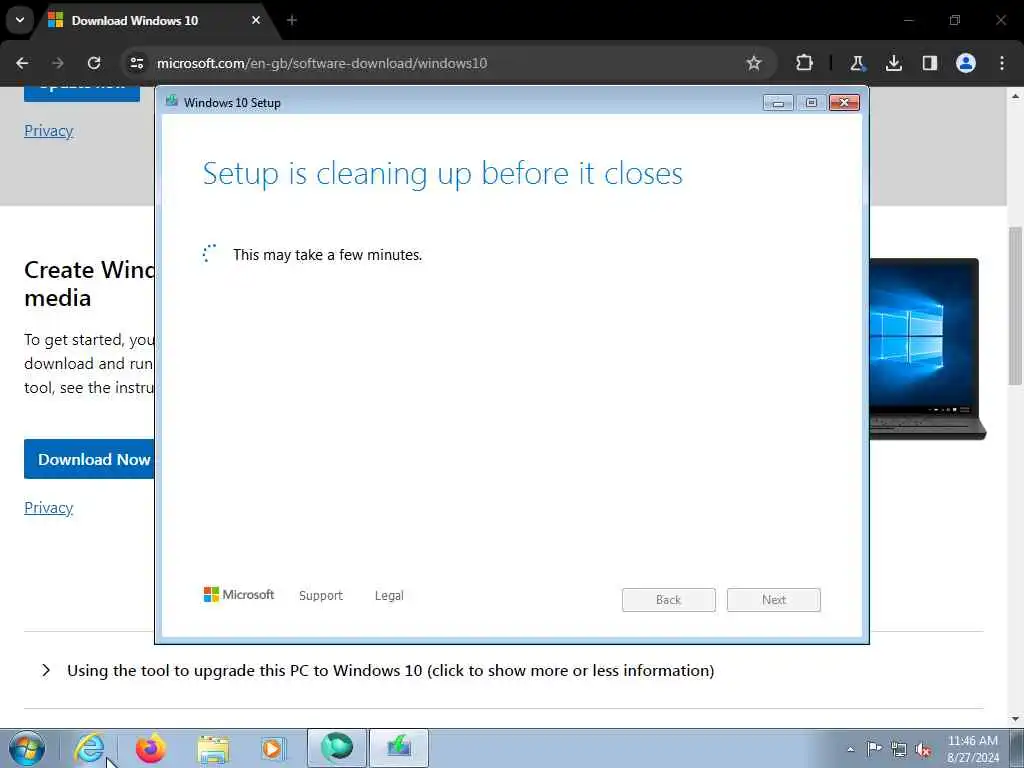Screen dimensions: 1024x768
Task: Bookmark this page with the star icon
Action: [754, 63]
